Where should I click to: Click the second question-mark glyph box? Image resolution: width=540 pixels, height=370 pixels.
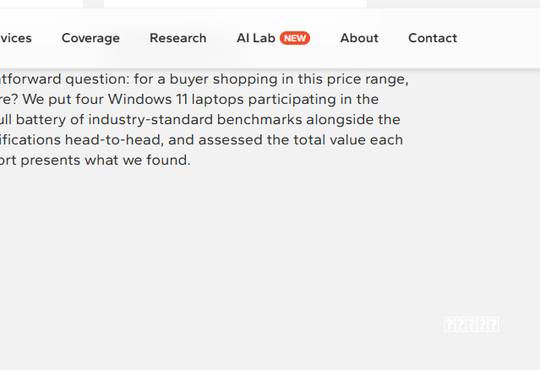pos(460,325)
